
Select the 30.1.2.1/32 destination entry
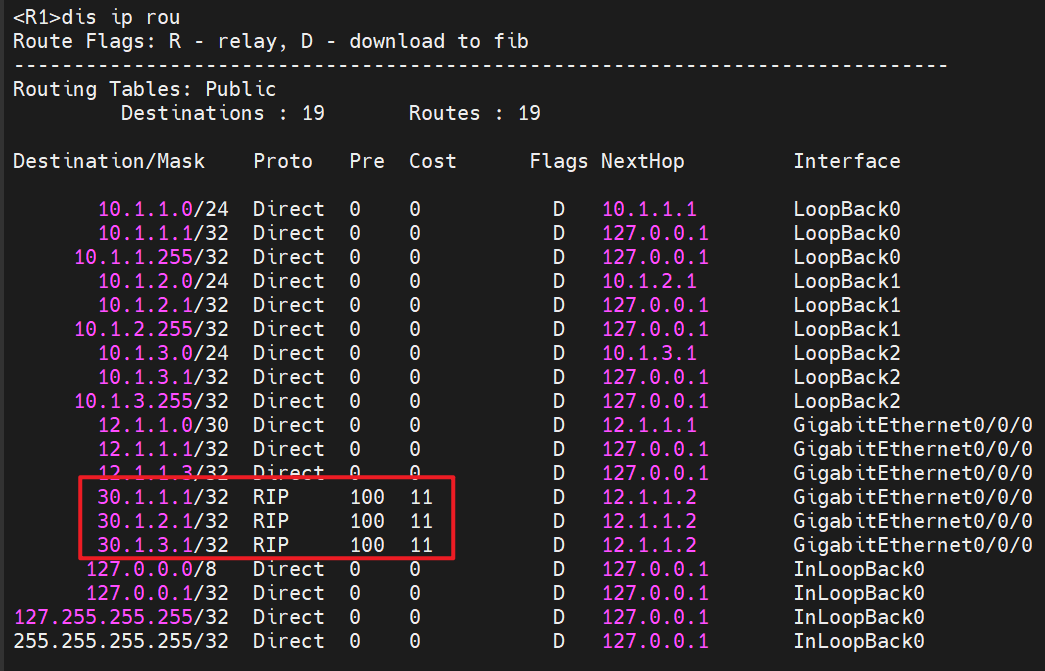click(162, 521)
